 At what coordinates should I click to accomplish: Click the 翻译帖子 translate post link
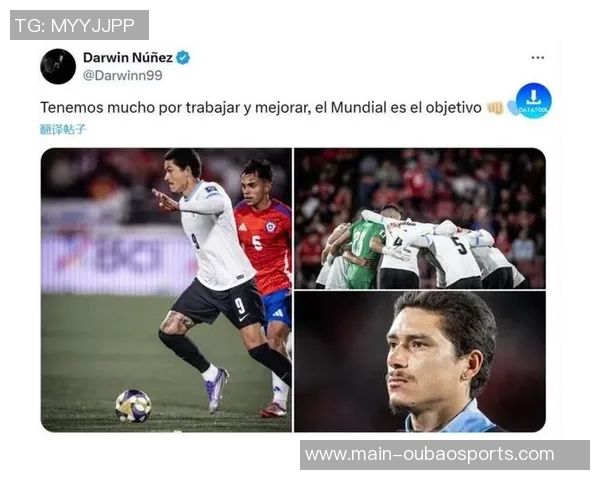point(63,129)
